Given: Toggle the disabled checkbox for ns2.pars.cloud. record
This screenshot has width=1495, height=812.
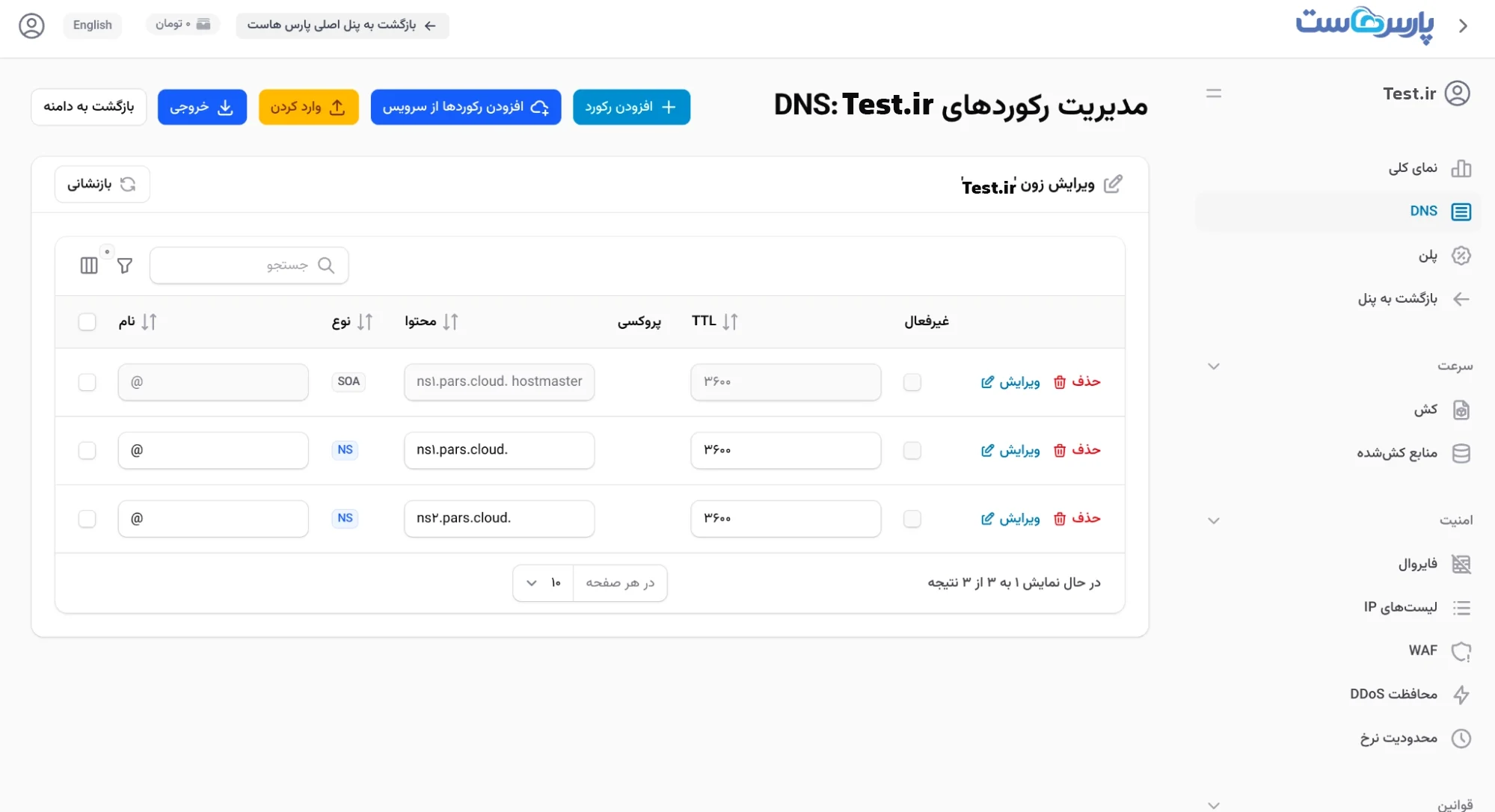Looking at the screenshot, I should click(x=912, y=519).
